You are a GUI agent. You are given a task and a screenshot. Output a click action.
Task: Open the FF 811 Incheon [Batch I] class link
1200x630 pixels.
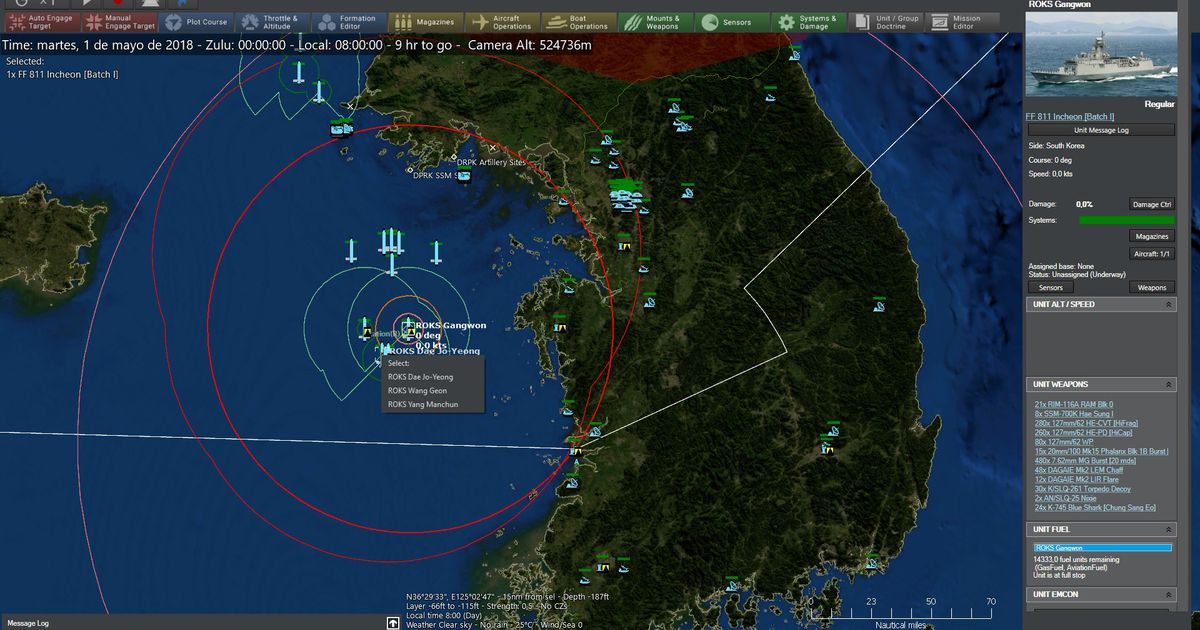tap(1070, 117)
